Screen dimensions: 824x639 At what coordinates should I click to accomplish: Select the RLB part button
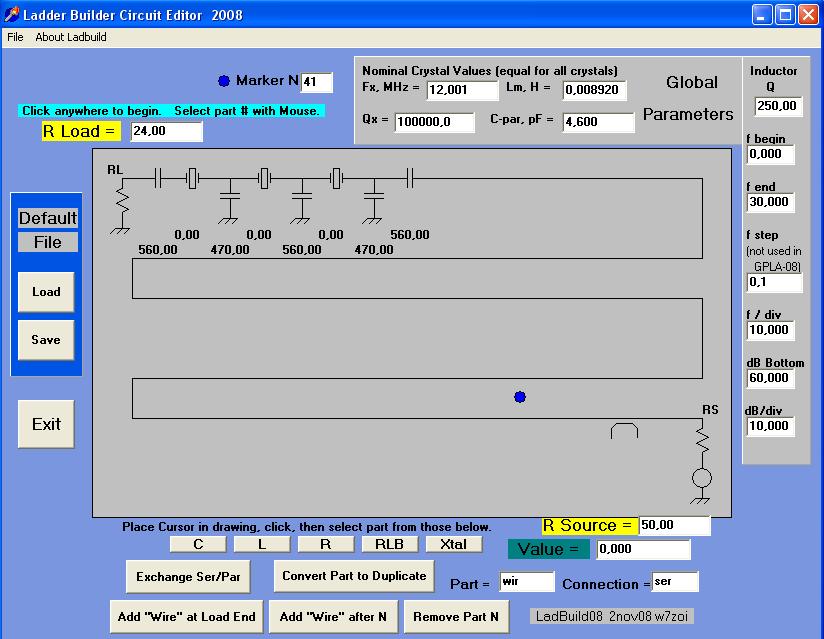(x=389, y=545)
